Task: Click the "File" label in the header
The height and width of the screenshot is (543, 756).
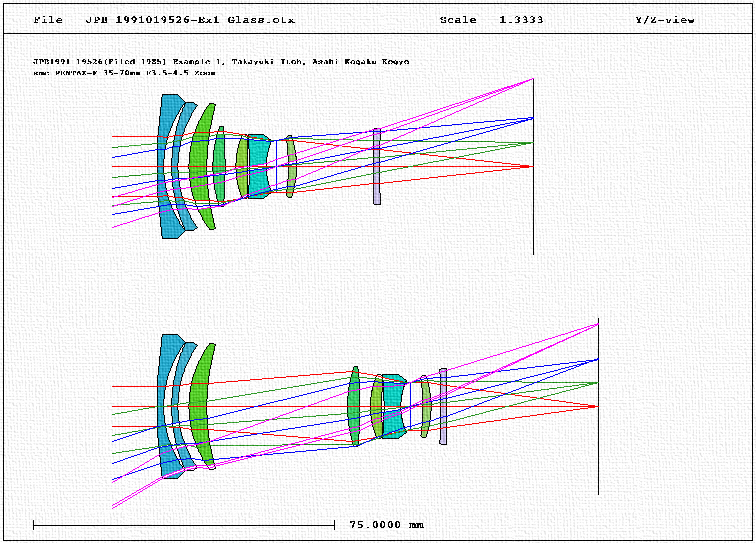Action: (x=48, y=20)
